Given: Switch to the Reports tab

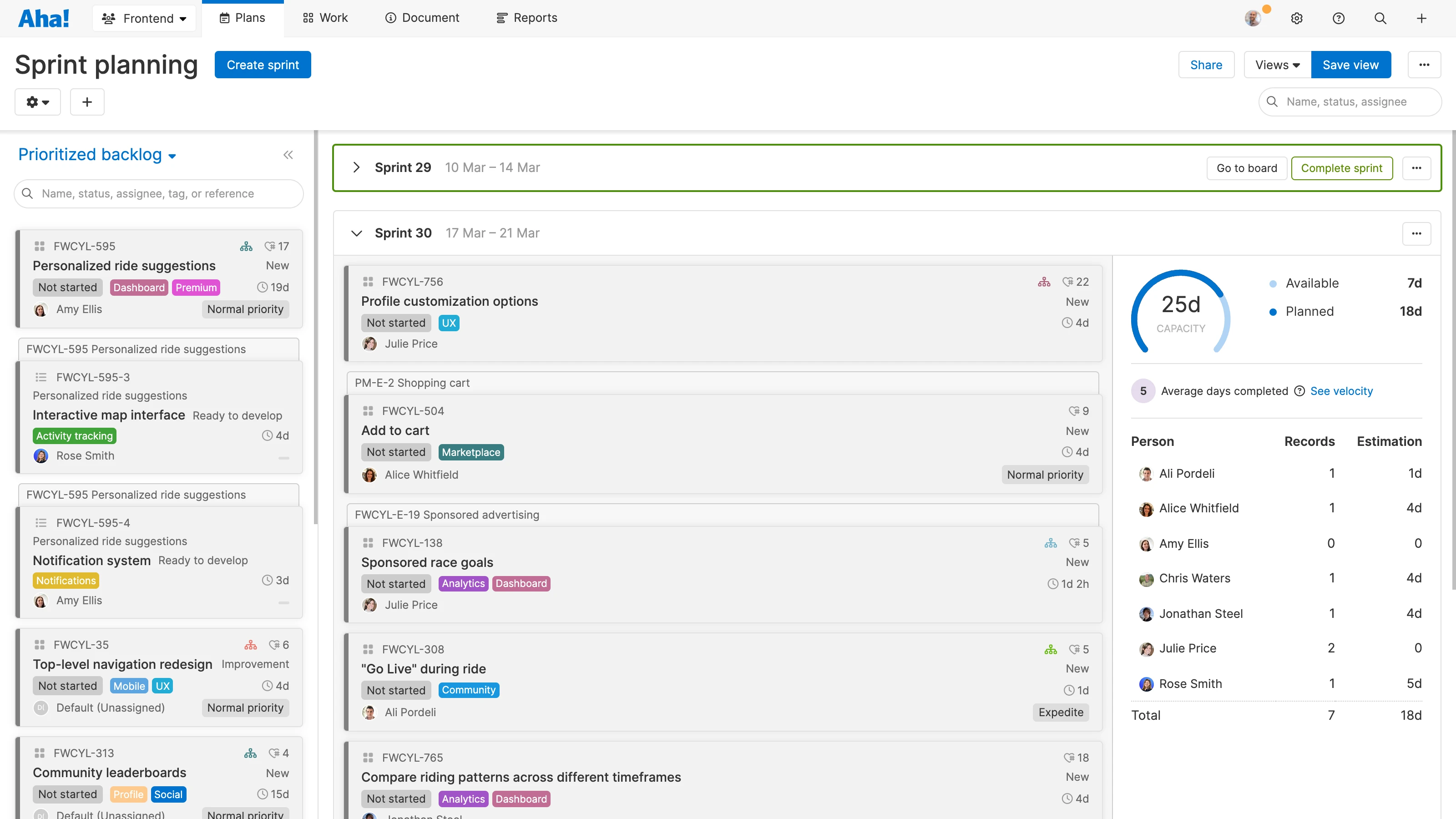Looking at the screenshot, I should pyautogui.click(x=526, y=18).
